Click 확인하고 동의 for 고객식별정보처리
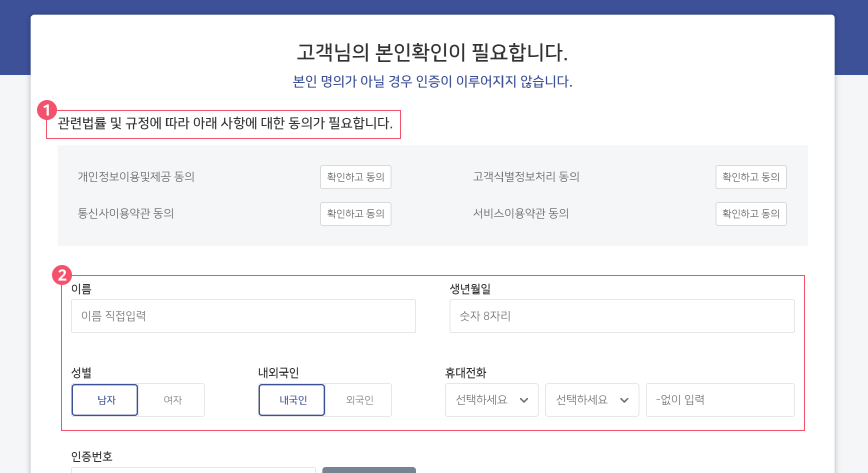The width and height of the screenshot is (868, 473). click(x=751, y=177)
